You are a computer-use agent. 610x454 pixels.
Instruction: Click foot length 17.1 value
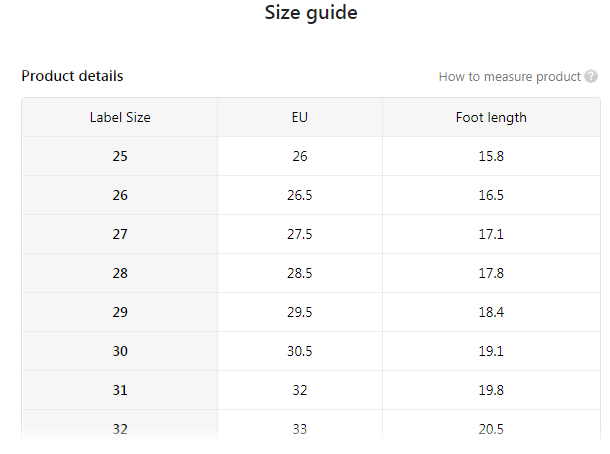pyautogui.click(x=491, y=234)
